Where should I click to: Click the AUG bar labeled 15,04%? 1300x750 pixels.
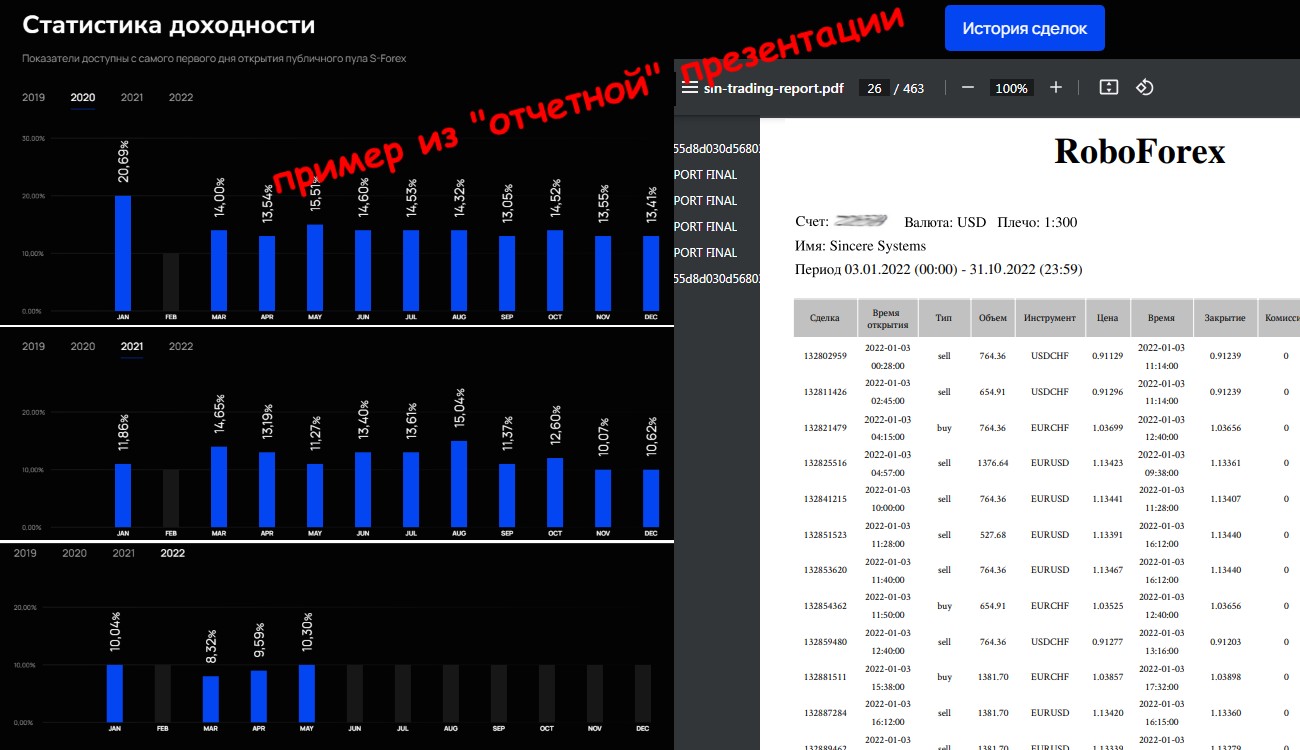coord(459,484)
